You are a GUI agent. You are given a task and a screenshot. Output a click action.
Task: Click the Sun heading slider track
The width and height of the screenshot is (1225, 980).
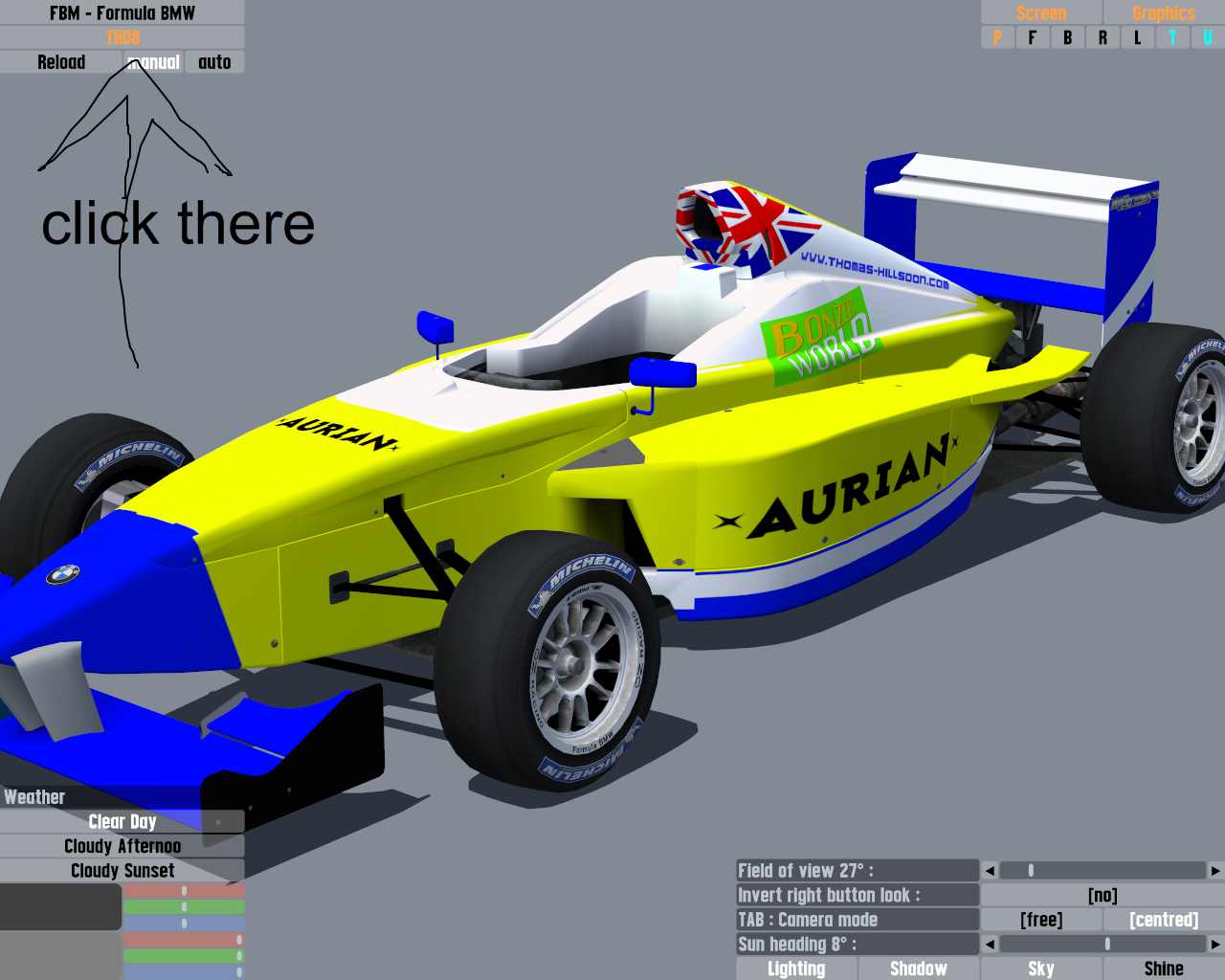tap(1102, 945)
